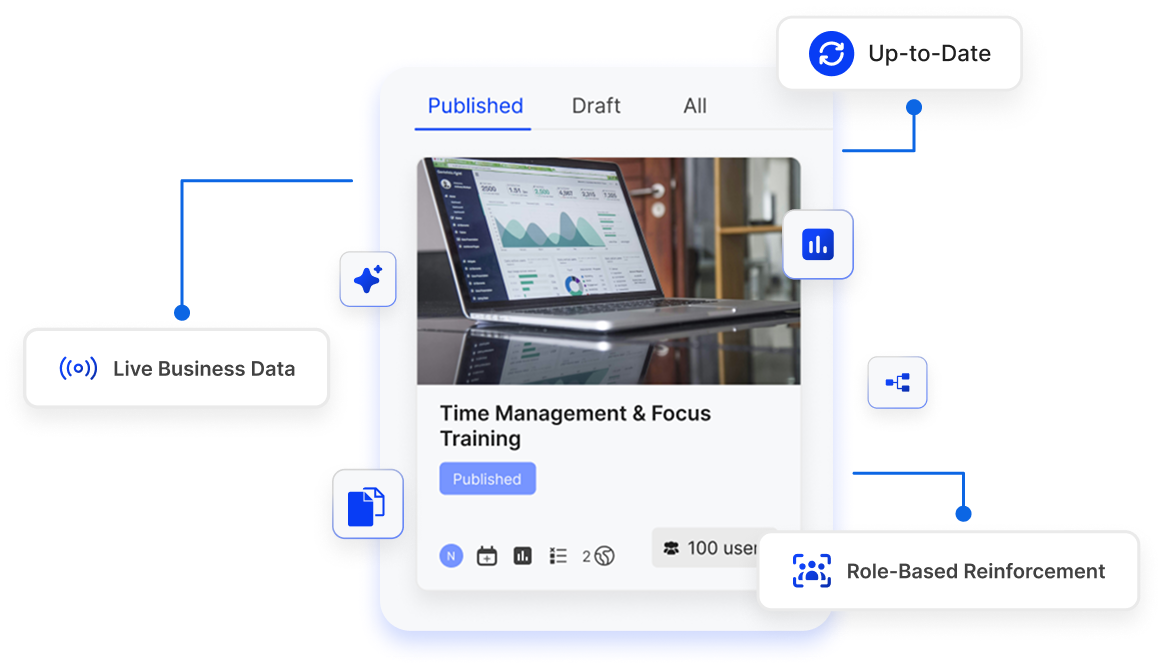Switch to the All tab
Image resolution: width=1164 pixels, height=667 pixels.
pyautogui.click(x=694, y=105)
